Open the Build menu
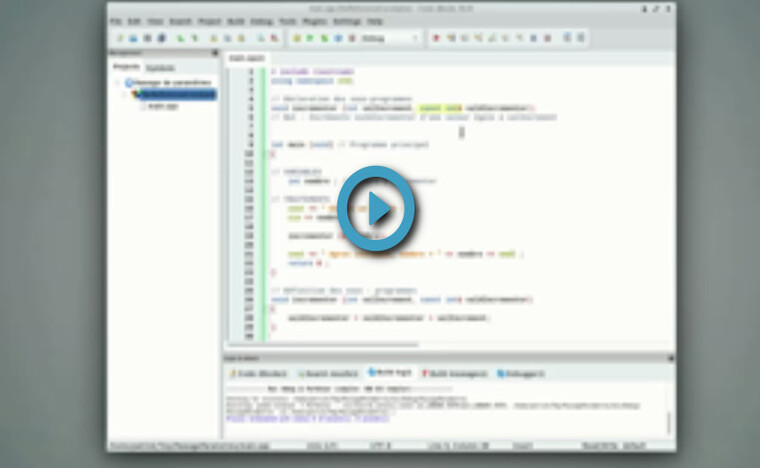The width and height of the screenshot is (760, 468). click(x=237, y=20)
